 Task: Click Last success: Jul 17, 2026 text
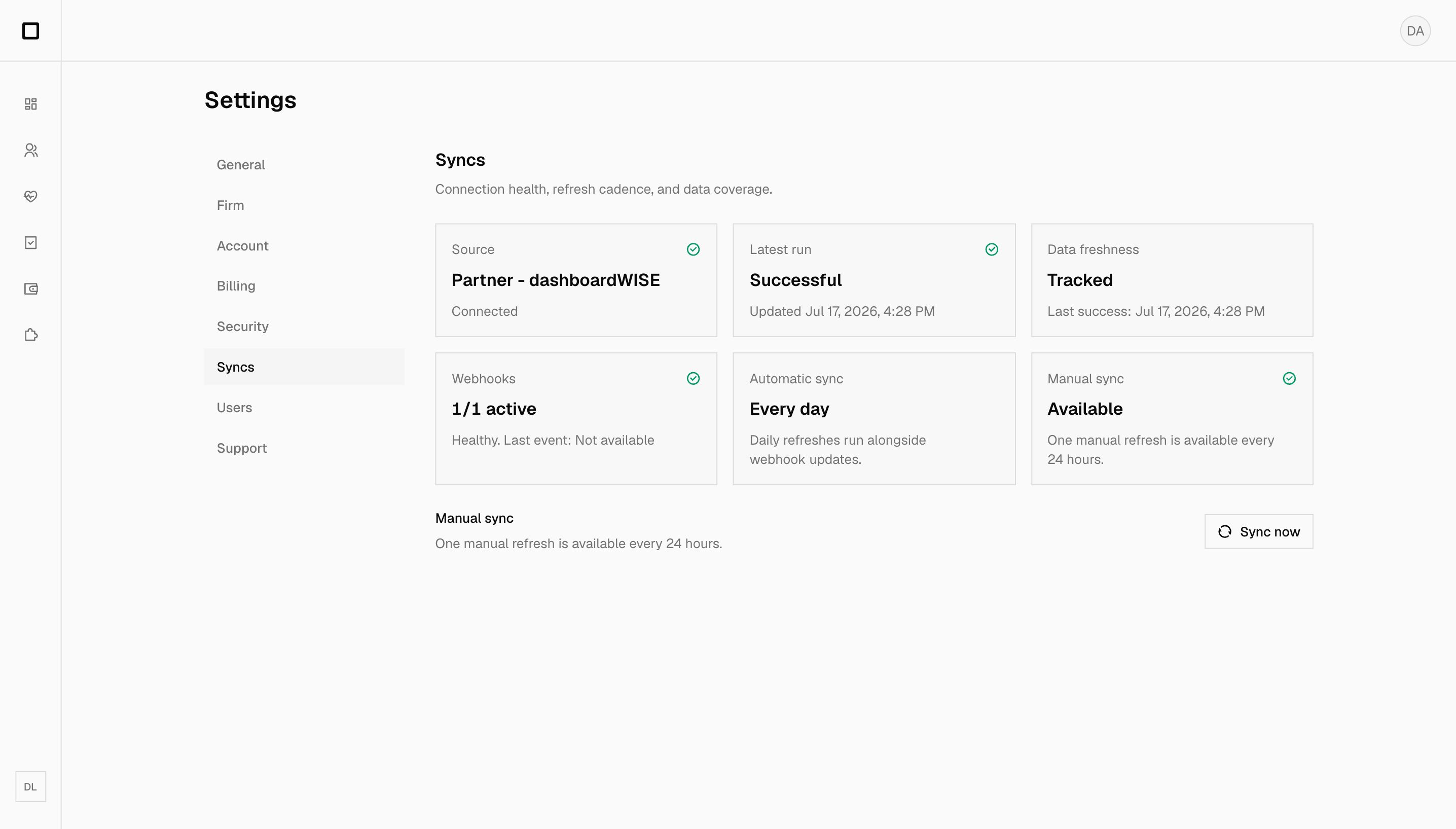[x=1155, y=311]
